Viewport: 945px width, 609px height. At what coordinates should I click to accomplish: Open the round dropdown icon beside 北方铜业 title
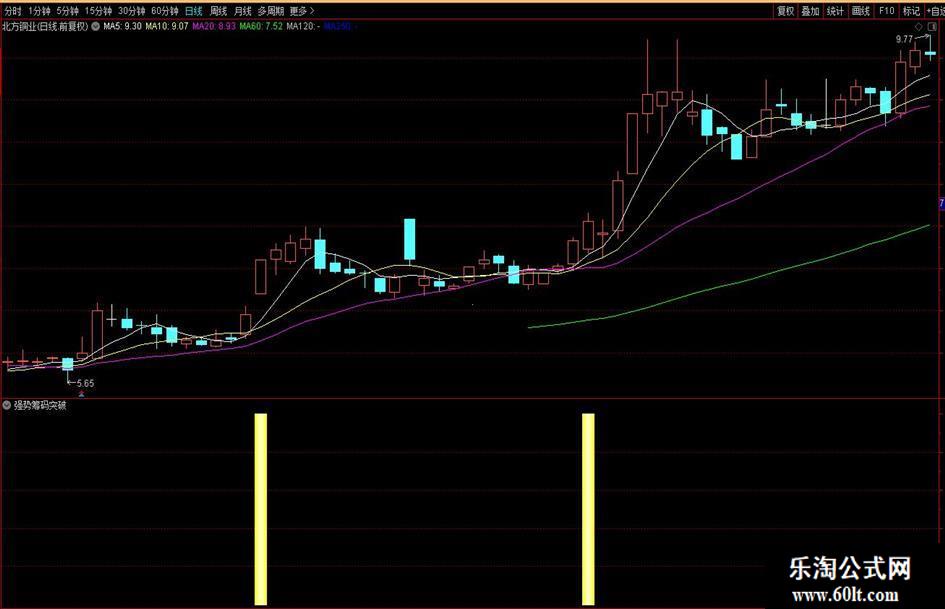(95, 27)
